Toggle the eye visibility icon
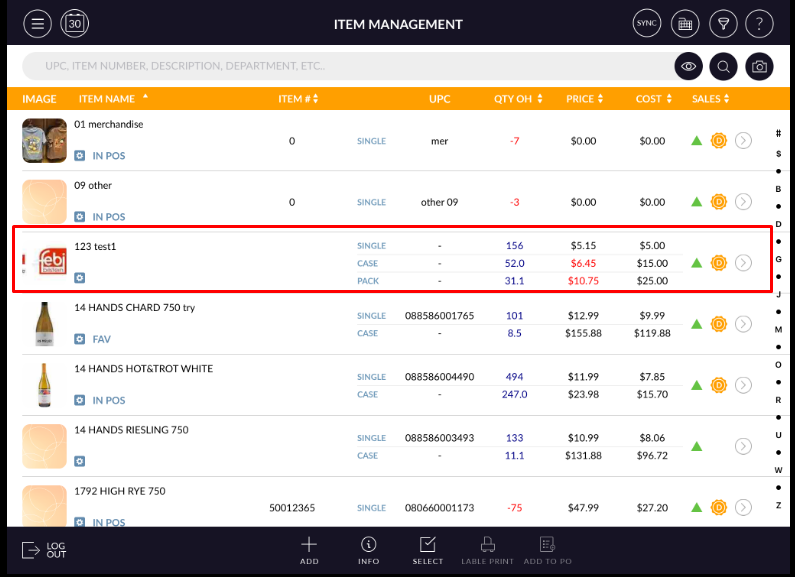 click(x=687, y=66)
